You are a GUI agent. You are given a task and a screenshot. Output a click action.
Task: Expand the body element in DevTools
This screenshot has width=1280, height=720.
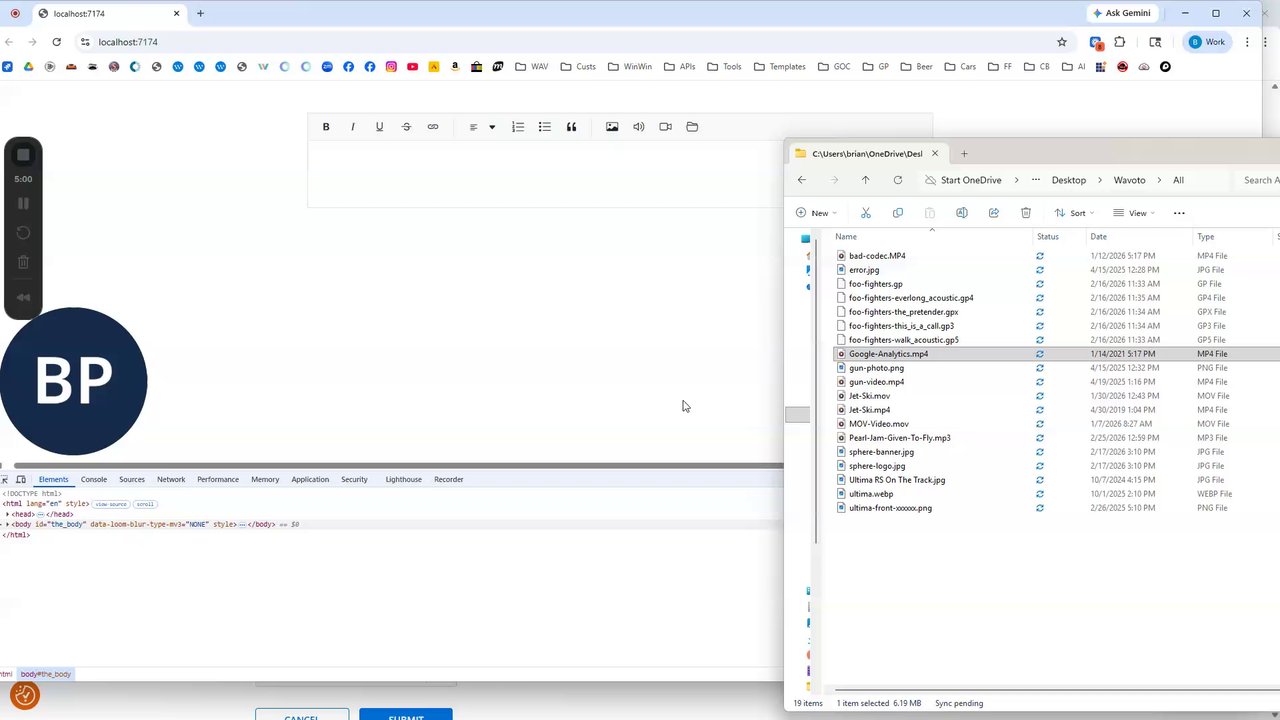click(7, 524)
